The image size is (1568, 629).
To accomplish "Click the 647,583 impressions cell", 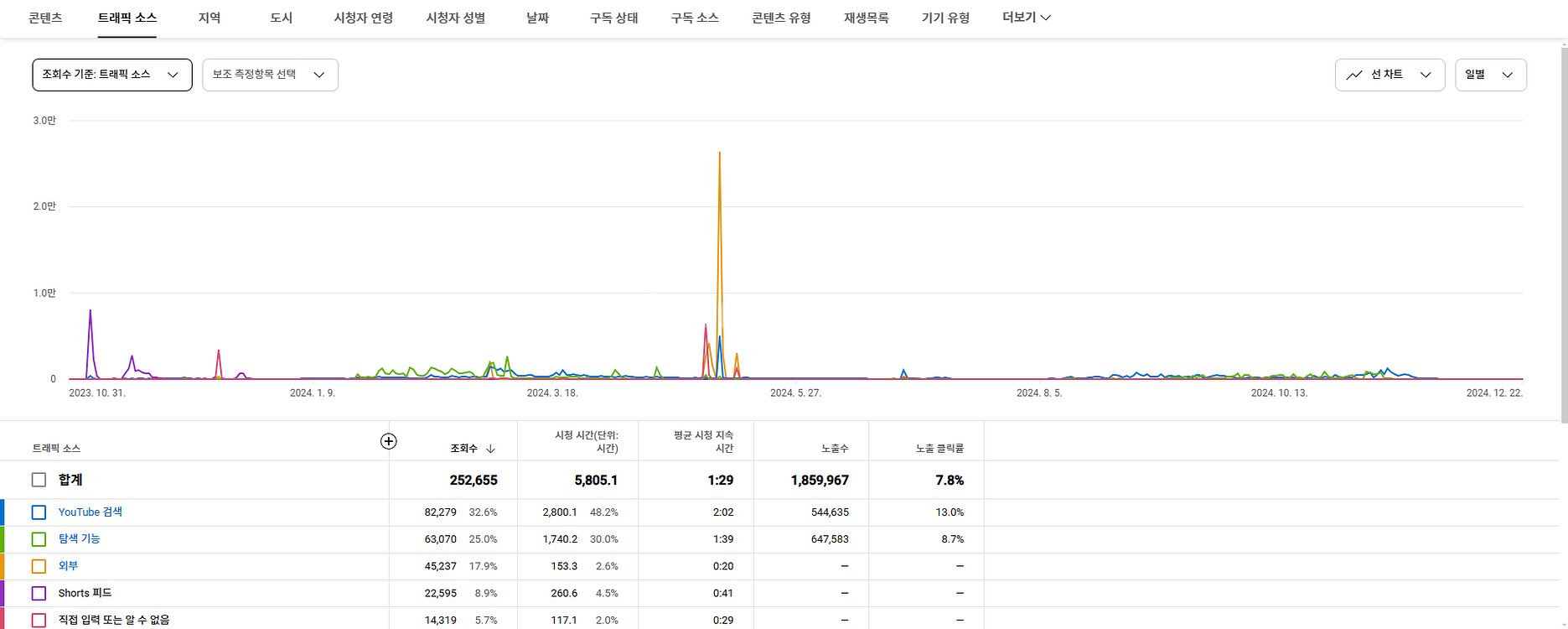I will (830, 538).
